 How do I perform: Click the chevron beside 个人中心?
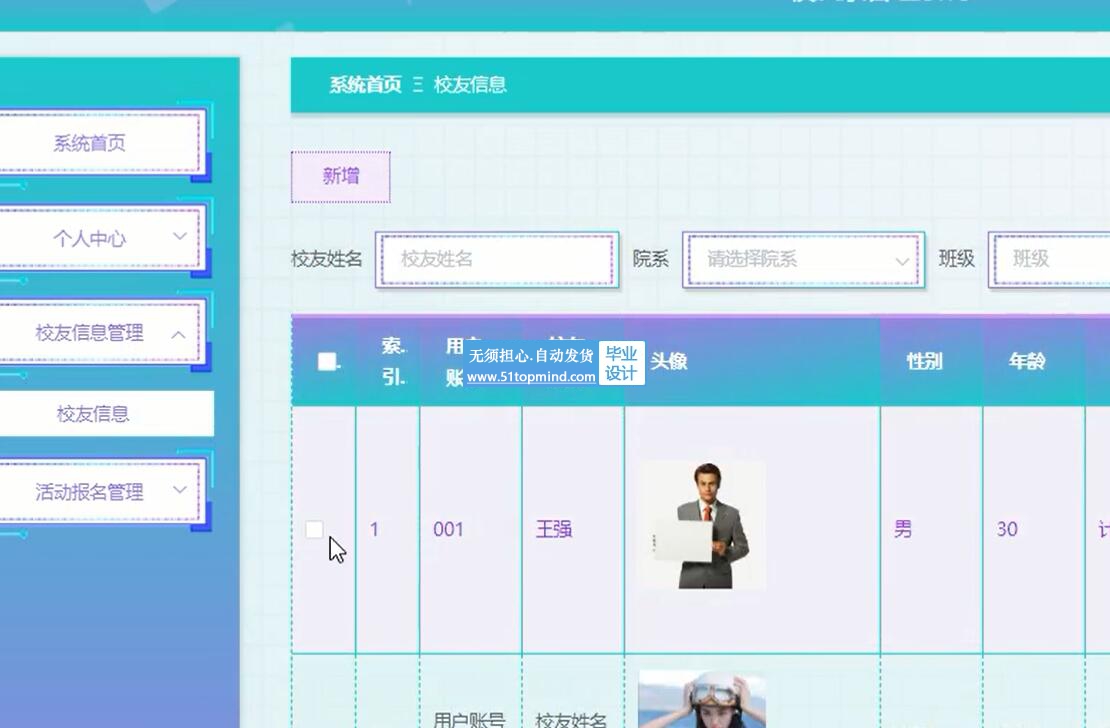click(180, 237)
